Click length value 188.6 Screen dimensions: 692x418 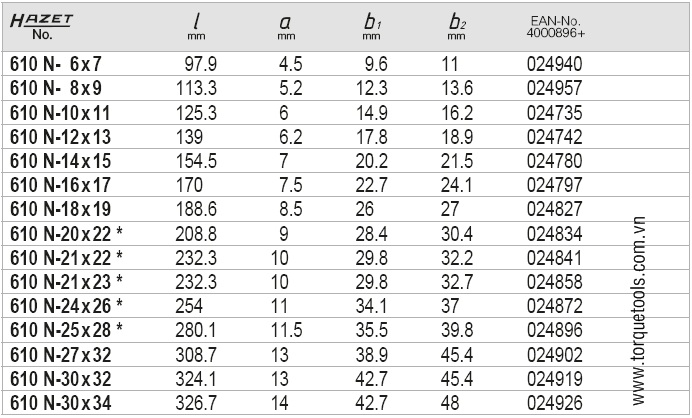(x=196, y=209)
